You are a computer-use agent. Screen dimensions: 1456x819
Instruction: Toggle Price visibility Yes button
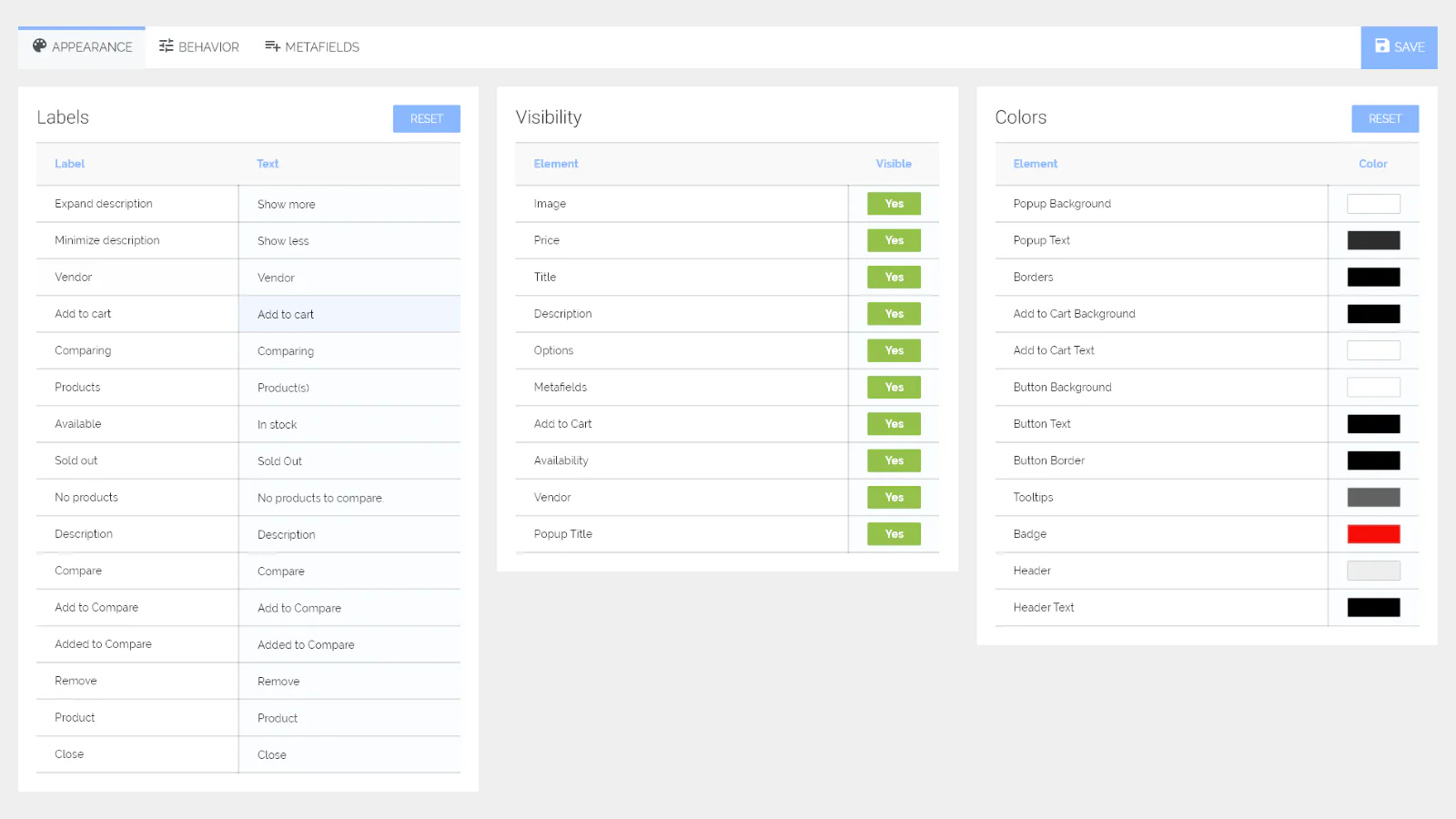click(x=894, y=240)
